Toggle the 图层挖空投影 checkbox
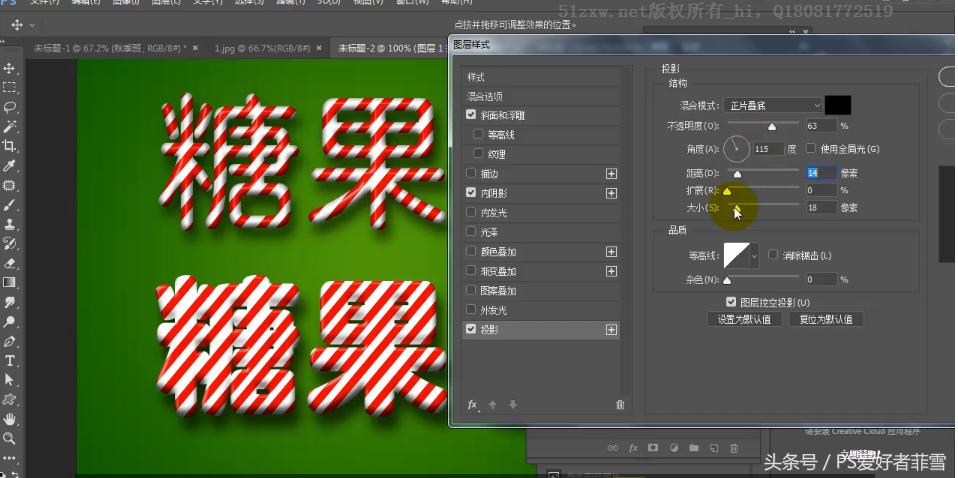This screenshot has height=478, width=958. pyautogui.click(x=731, y=302)
